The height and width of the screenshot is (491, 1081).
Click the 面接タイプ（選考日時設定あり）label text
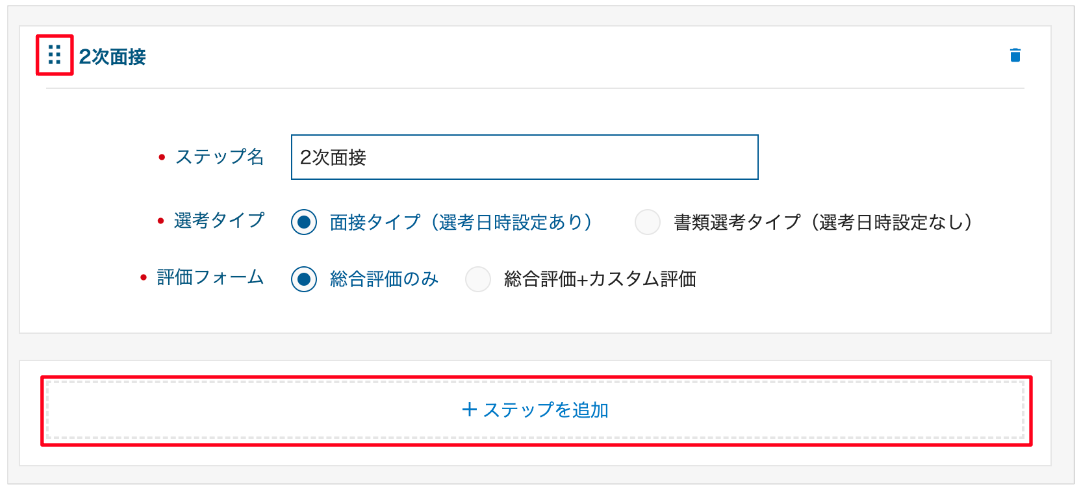pyautogui.click(x=461, y=222)
